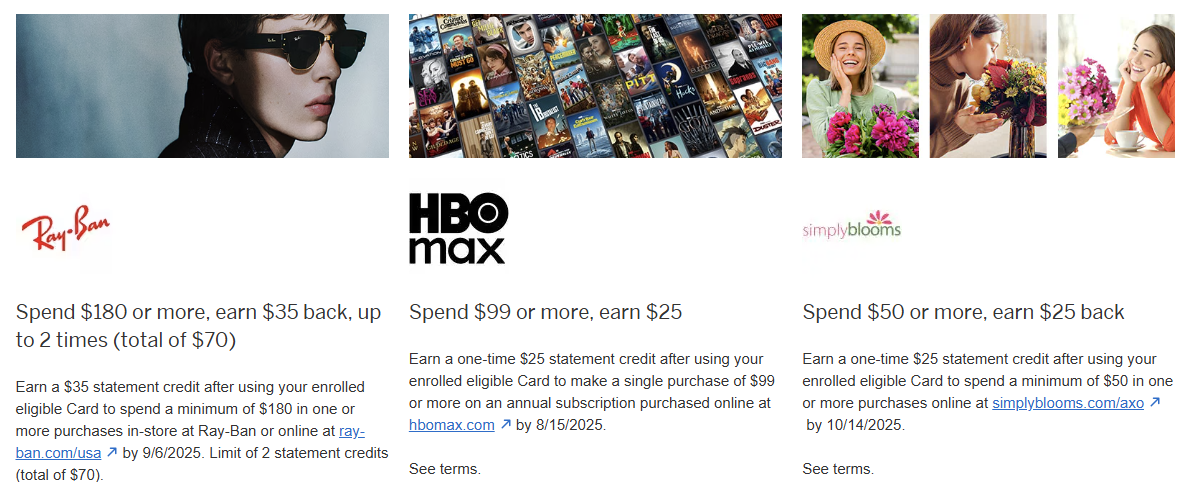Click external-link arrow after simplyblooms.com/axo
Screen dimensions: 1190x482
[x=1155, y=403]
